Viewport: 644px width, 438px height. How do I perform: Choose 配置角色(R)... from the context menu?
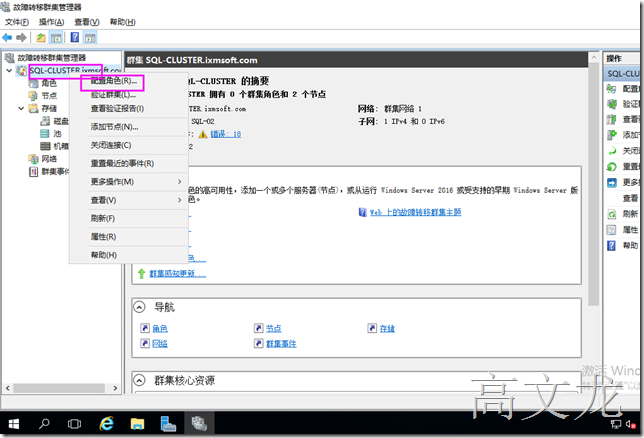pos(114,81)
